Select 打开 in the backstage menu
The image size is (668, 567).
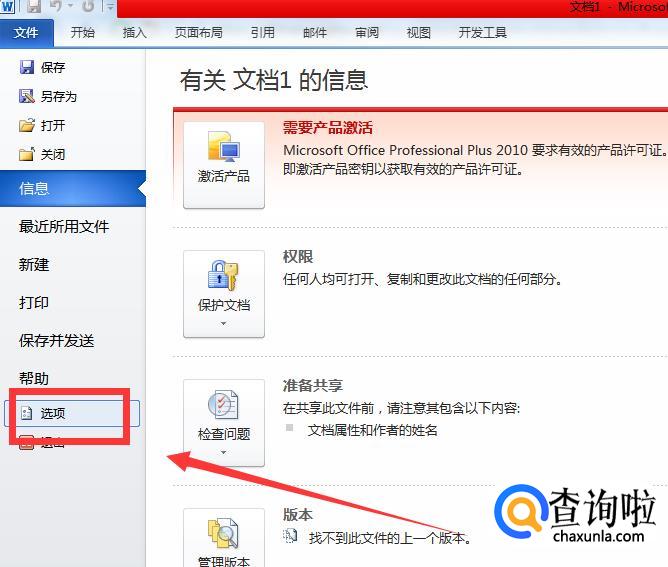click(53, 125)
